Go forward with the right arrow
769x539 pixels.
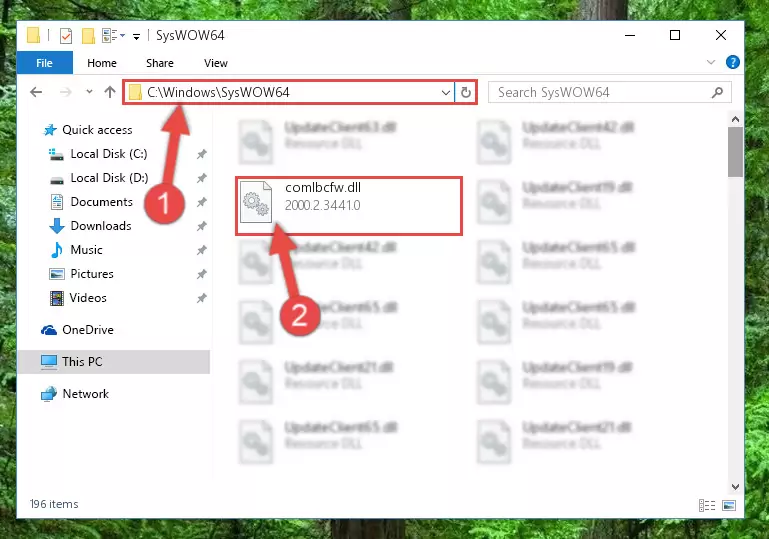[65, 92]
